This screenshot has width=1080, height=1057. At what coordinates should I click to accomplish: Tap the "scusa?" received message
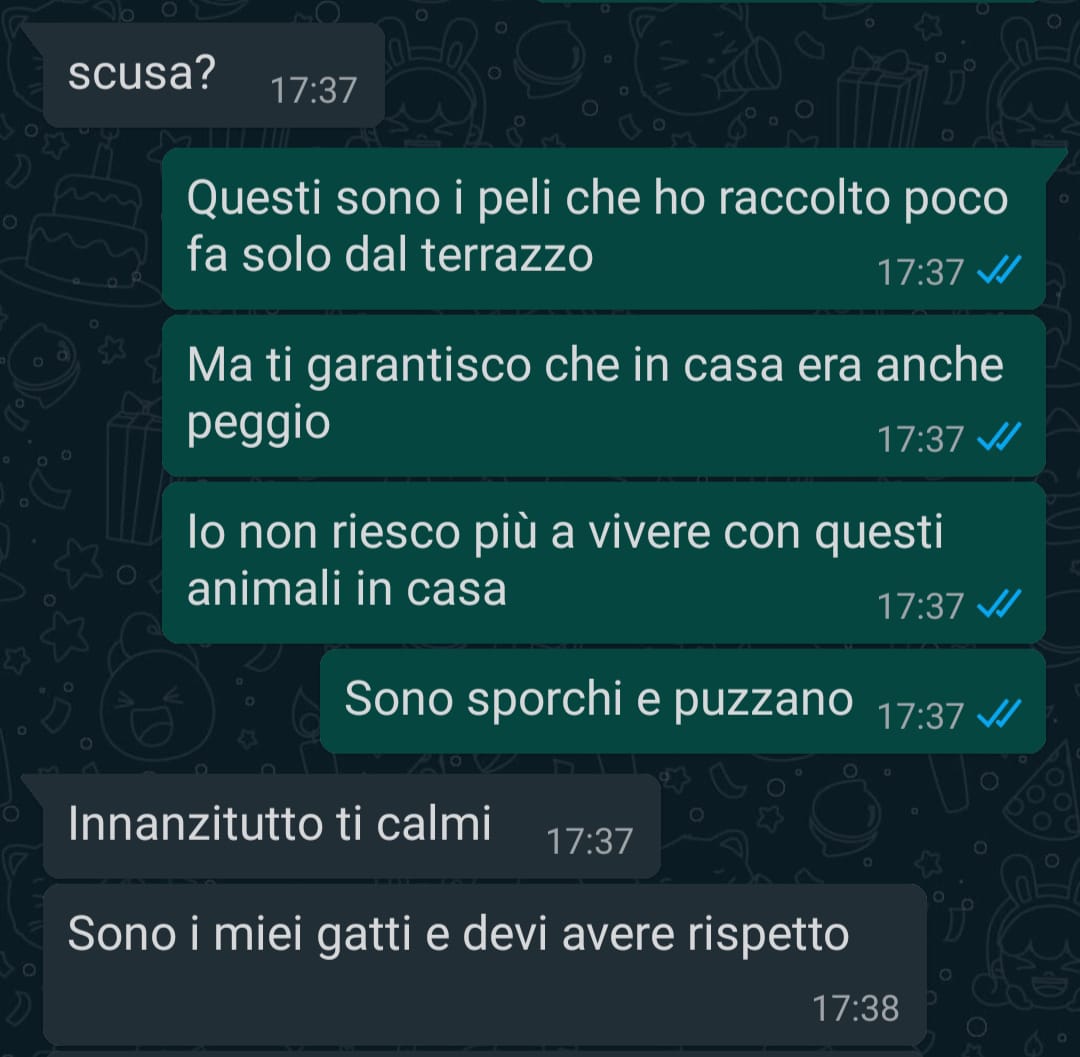pyautogui.click(x=214, y=74)
